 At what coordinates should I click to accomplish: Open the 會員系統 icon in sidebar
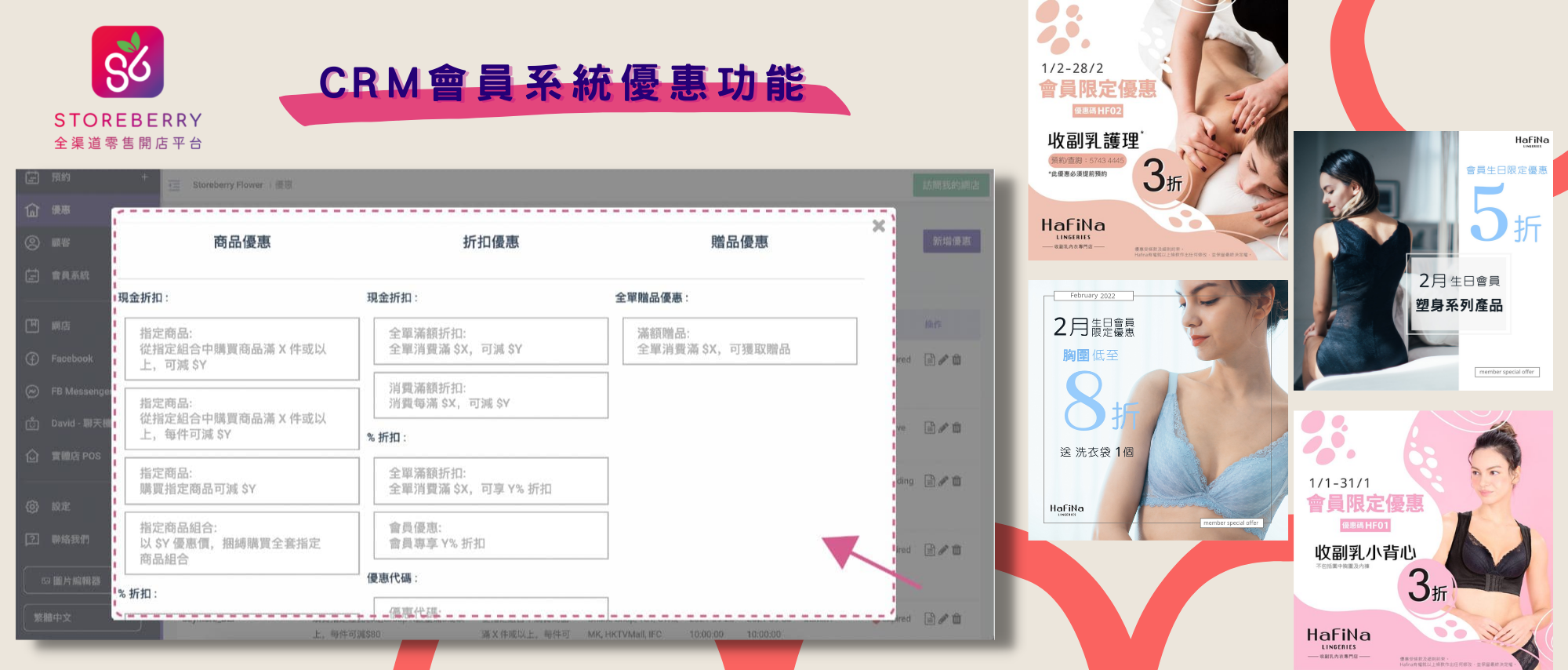[x=32, y=275]
